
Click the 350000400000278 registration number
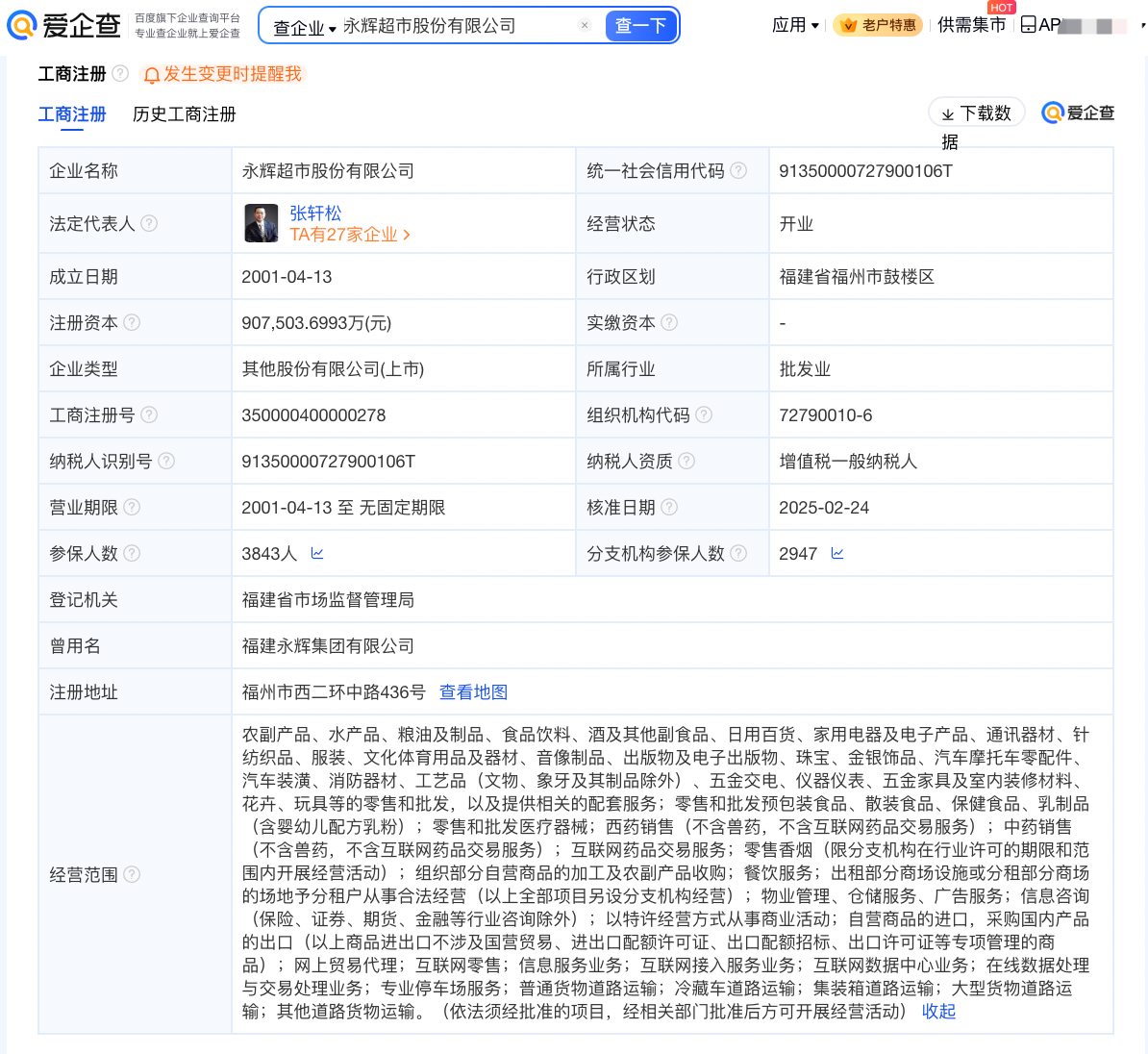(x=313, y=415)
